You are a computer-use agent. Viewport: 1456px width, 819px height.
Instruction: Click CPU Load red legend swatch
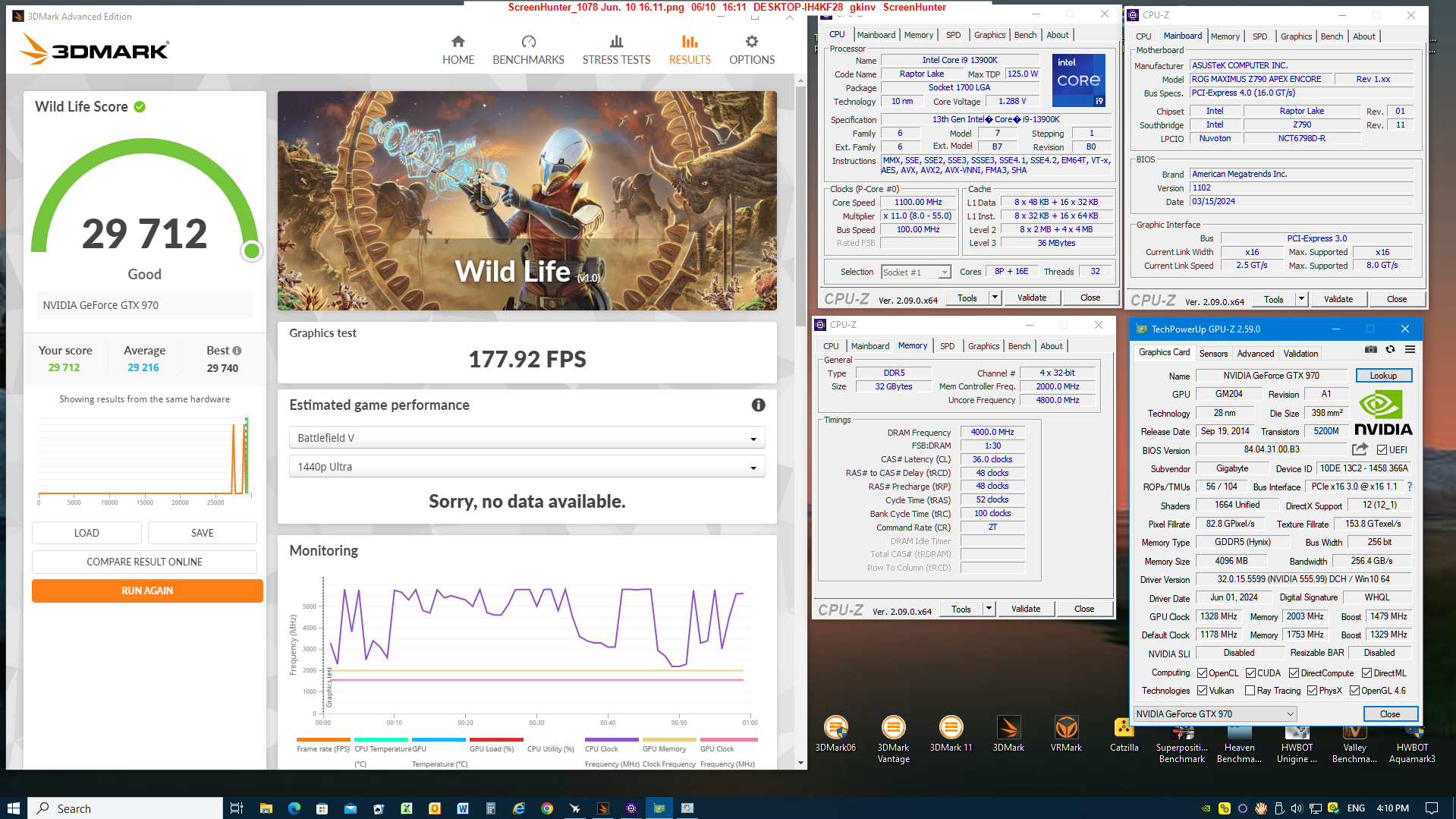pos(496,739)
